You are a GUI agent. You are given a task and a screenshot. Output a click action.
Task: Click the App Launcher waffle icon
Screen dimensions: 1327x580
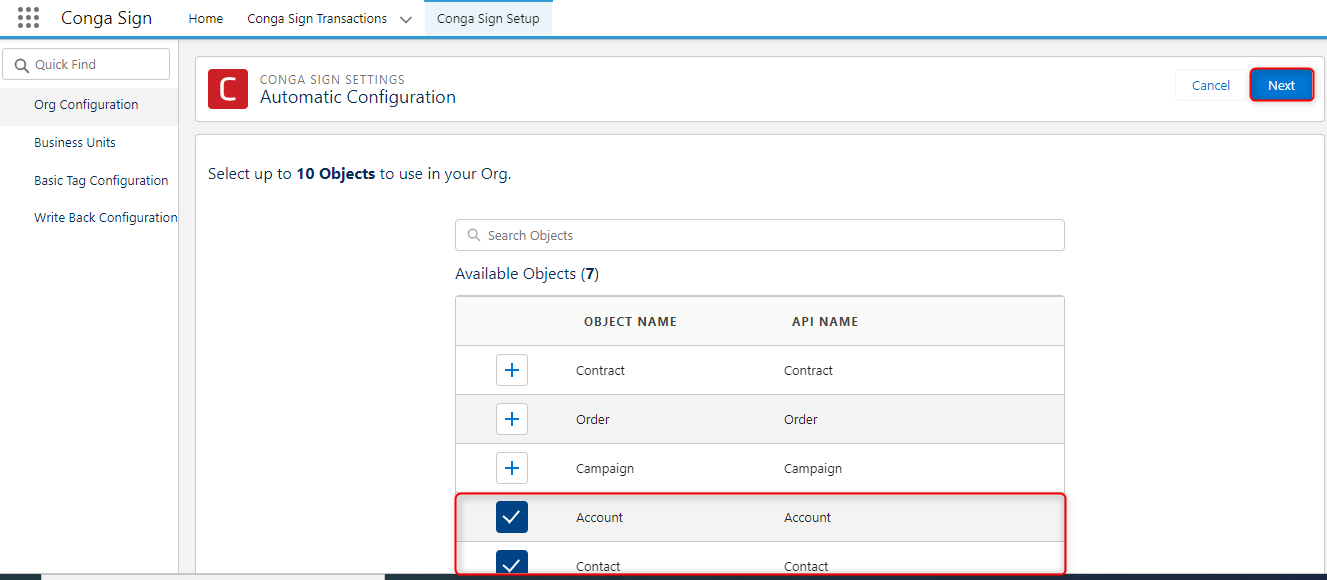point(27,17)
